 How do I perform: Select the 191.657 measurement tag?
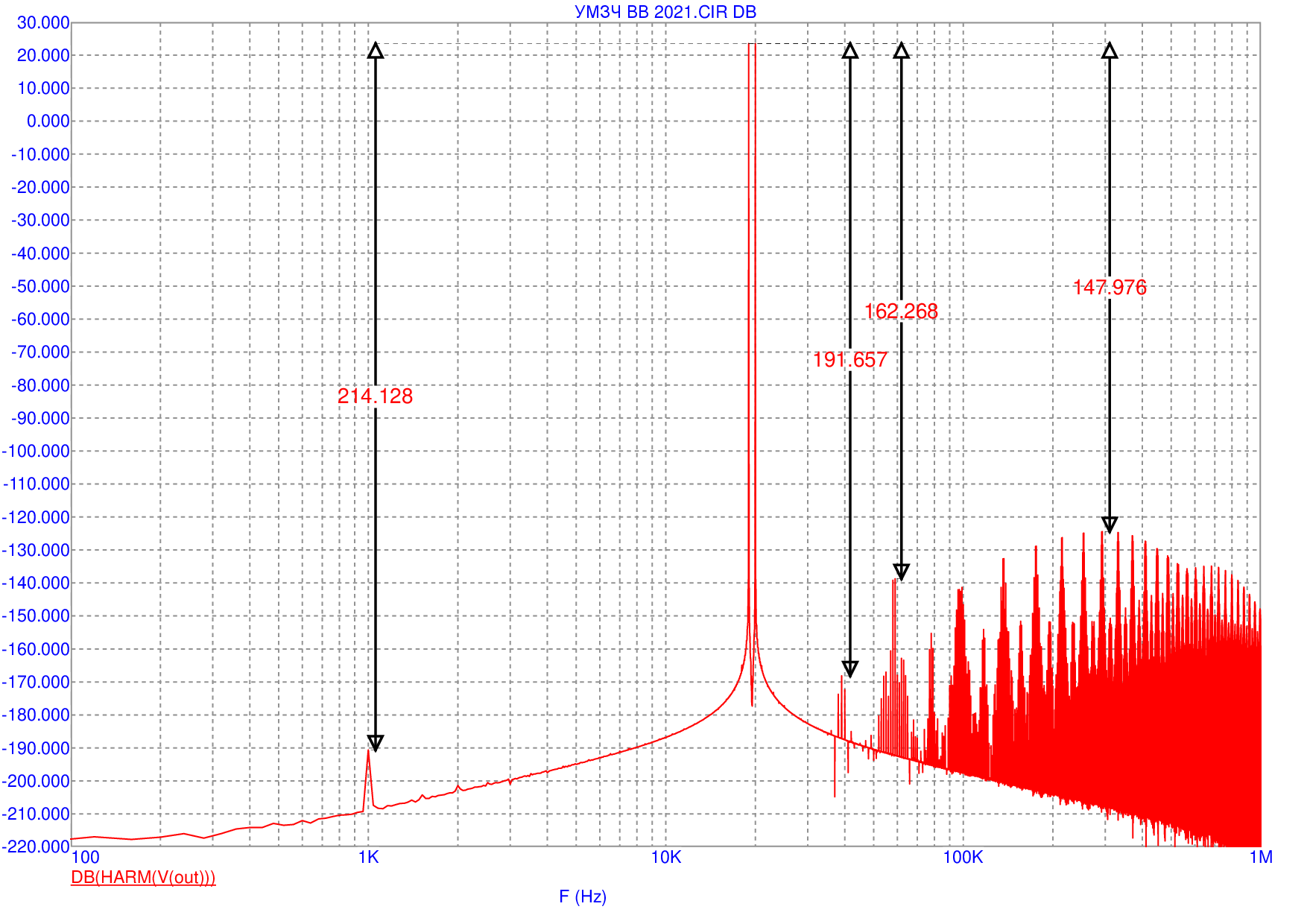click(x=850, y=360)
